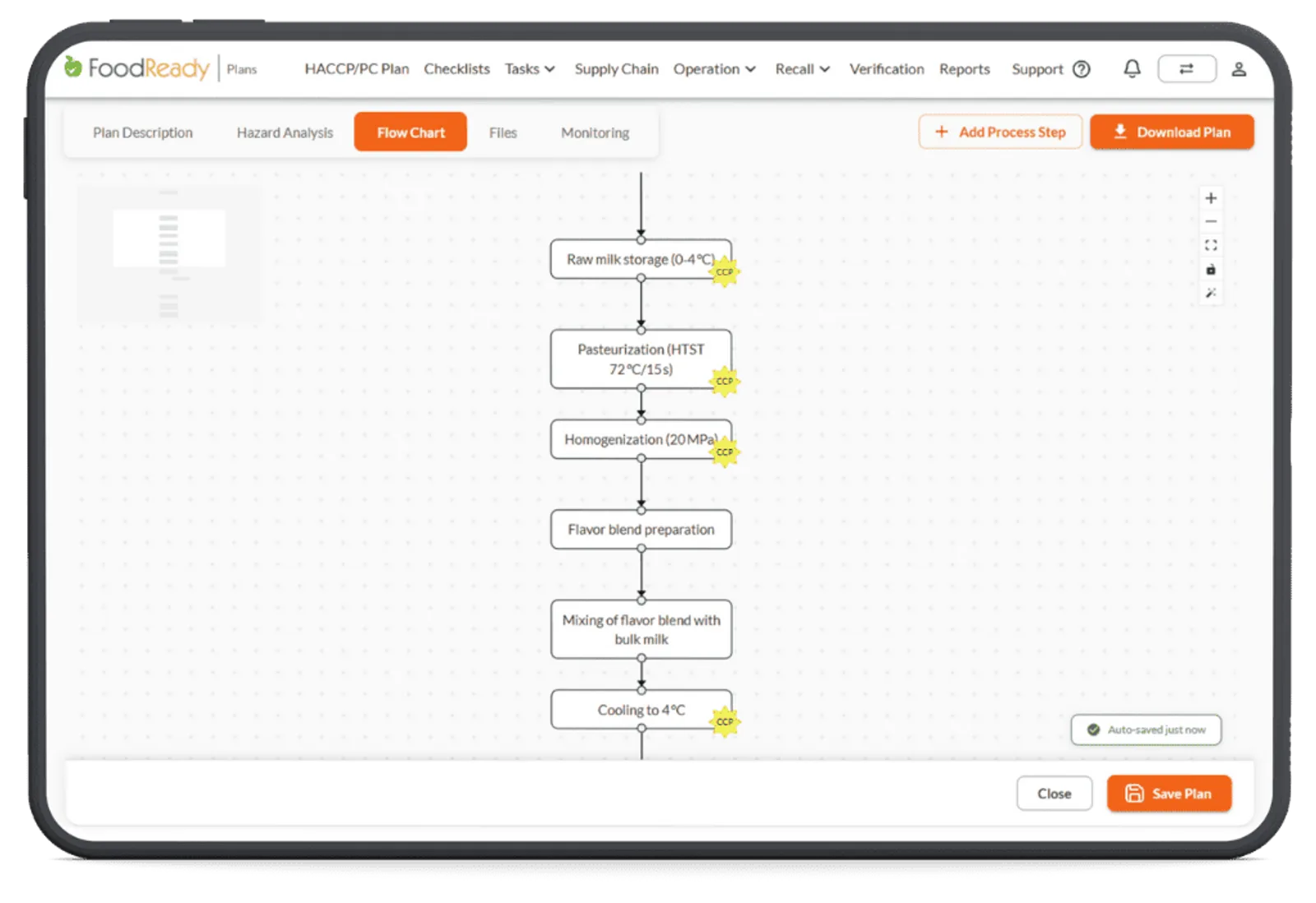Expand the Tasks dropdown menu

(530, 69)
